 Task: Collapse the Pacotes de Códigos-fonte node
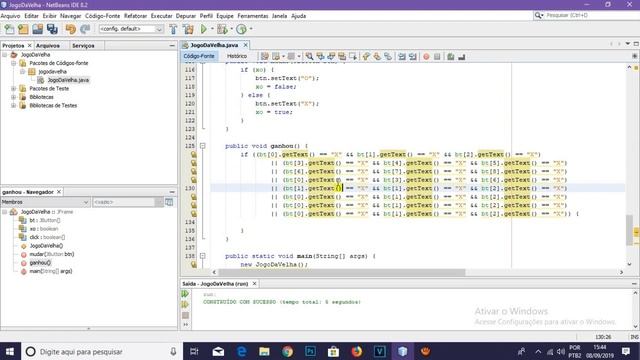coord(13,63)
